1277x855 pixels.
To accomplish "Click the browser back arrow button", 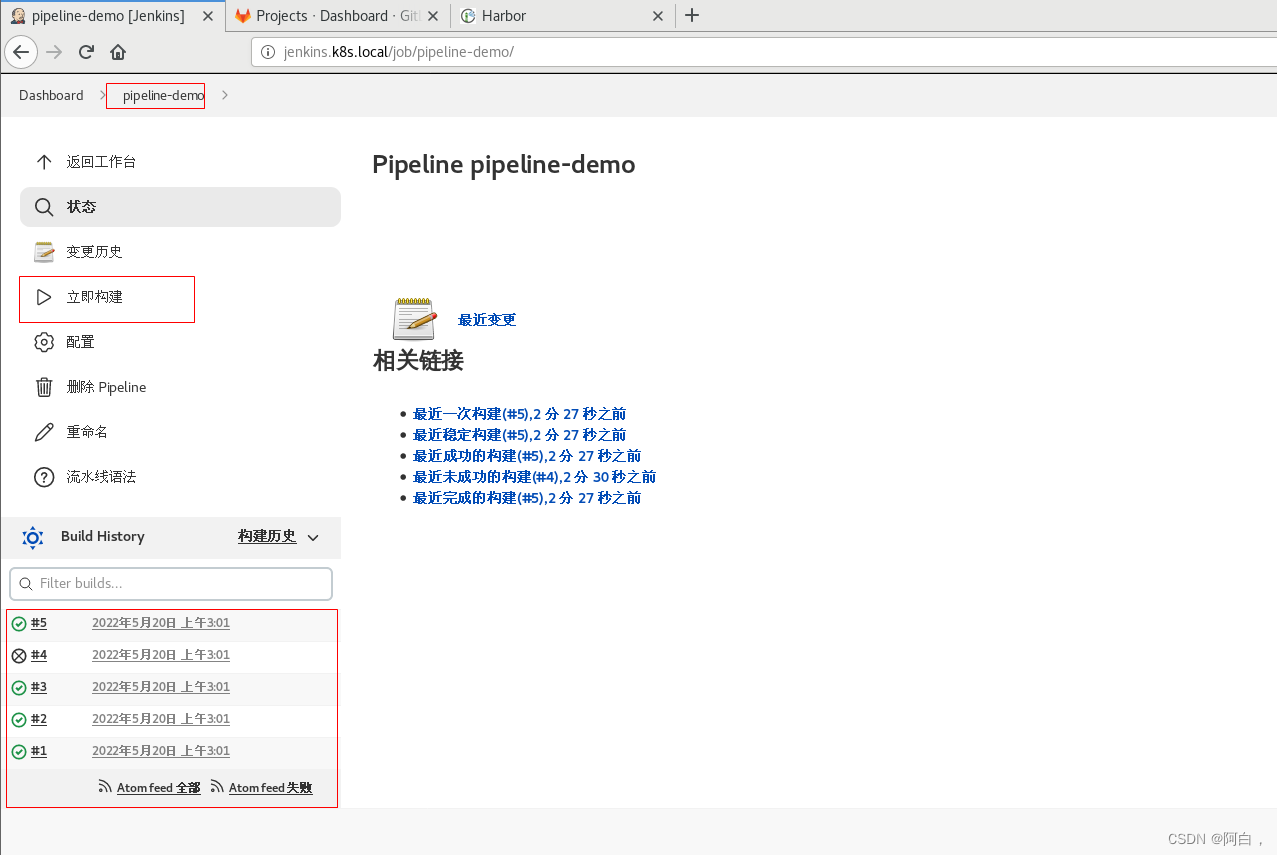I will (21, 52).
